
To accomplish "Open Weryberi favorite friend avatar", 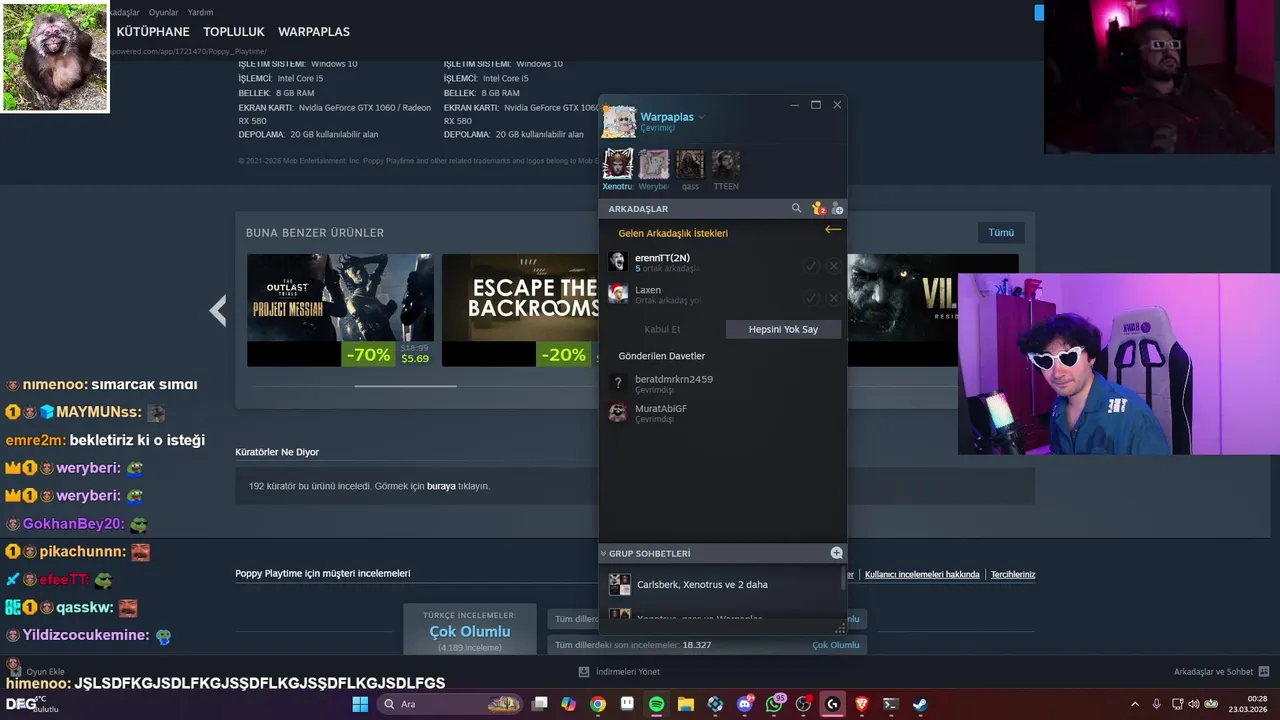I will (x=654, y=164).
